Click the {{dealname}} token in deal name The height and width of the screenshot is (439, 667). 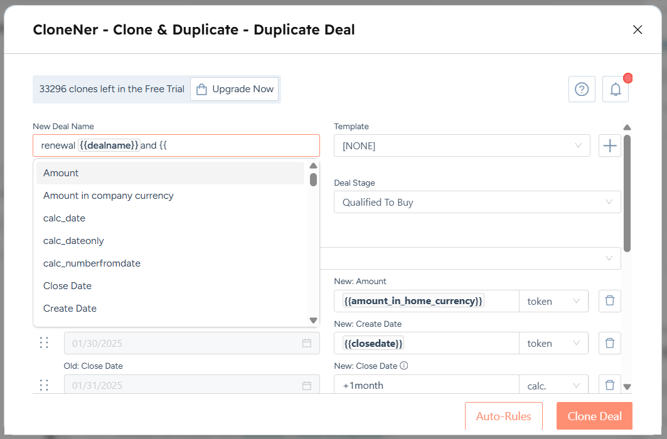[x=109, y=145]
